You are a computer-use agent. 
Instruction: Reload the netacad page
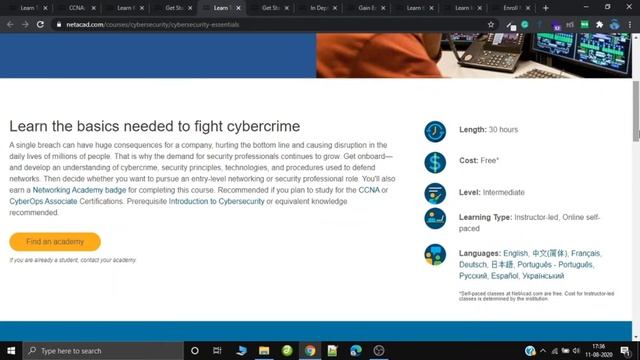pyautogui.click(x=40, y=24)
